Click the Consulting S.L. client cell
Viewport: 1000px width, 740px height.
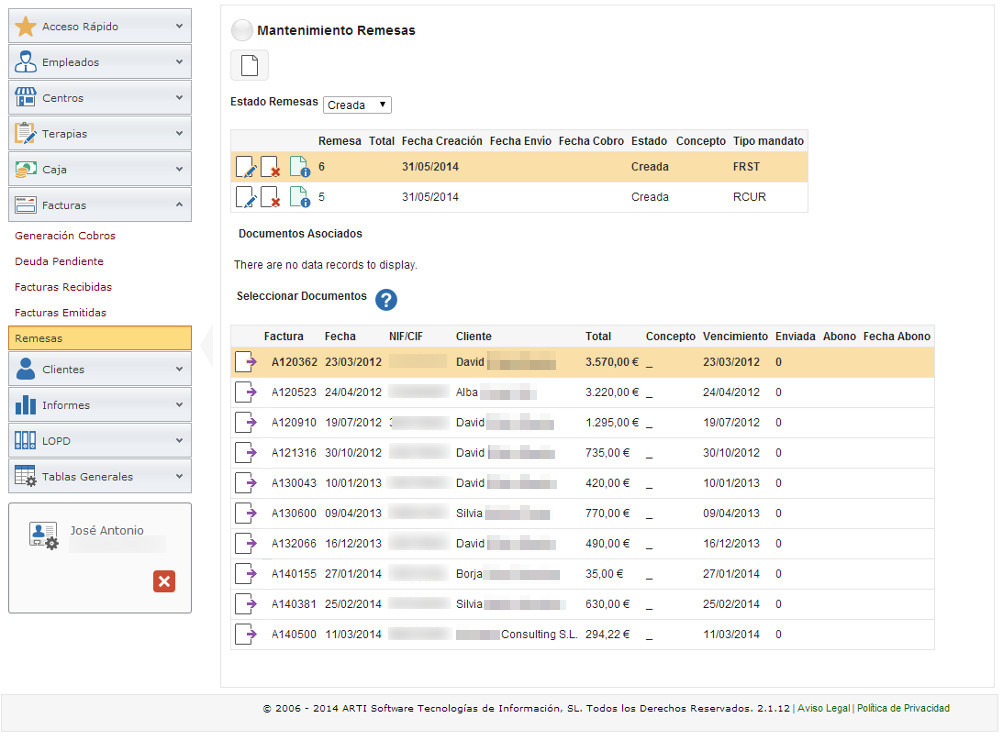[x=517, y=634]
